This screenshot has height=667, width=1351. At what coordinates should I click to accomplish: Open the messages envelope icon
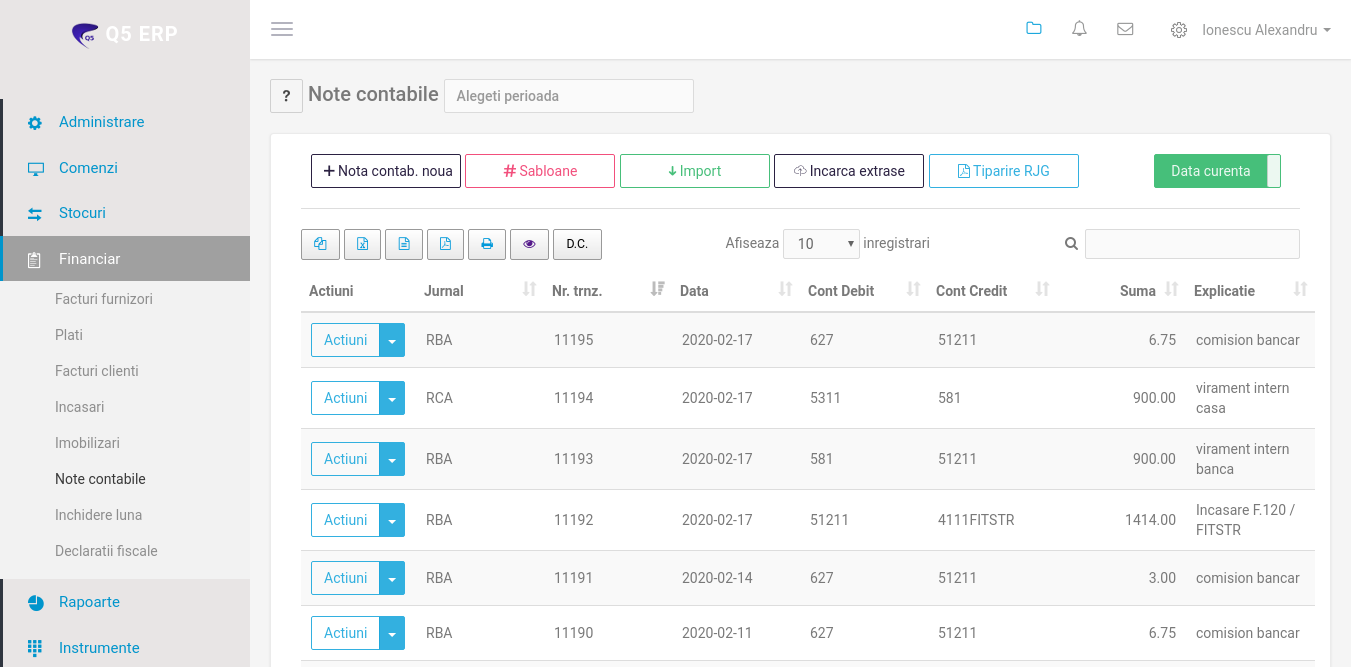tap(1125, 29)
